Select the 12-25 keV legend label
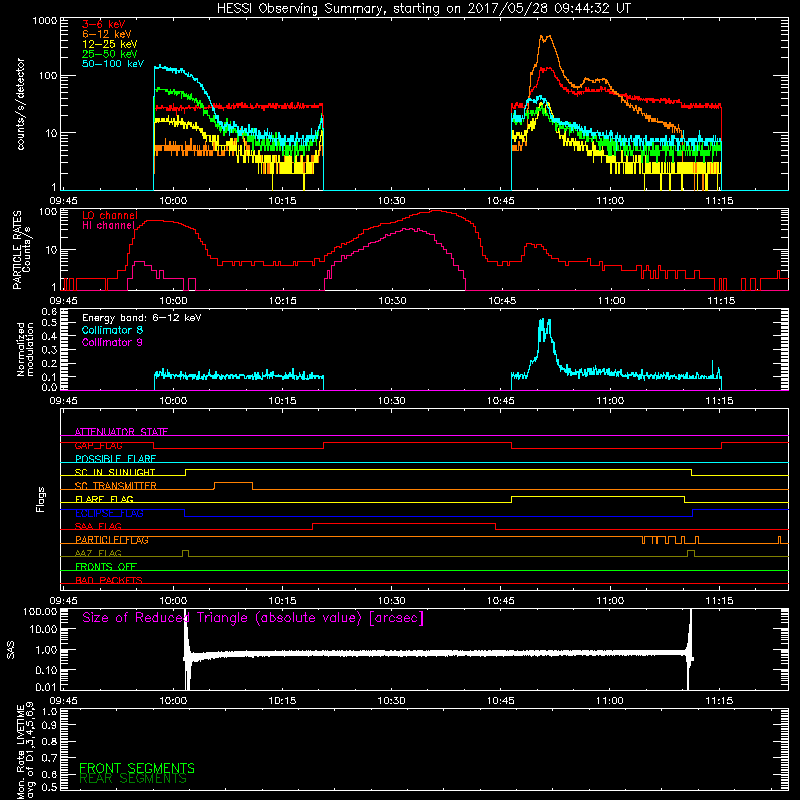 click(x=110, y=44)
